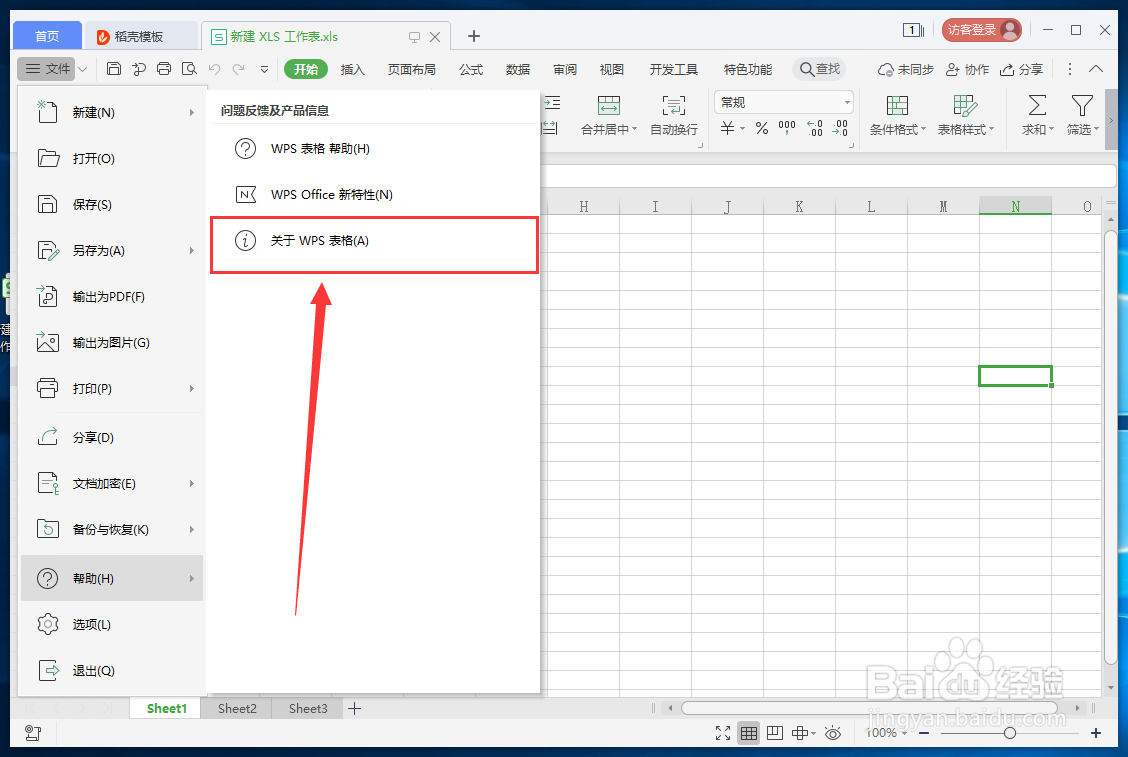Click the Share icon in top bar
Viewport: 1128px width, 757px height.
click(1022, 69)
